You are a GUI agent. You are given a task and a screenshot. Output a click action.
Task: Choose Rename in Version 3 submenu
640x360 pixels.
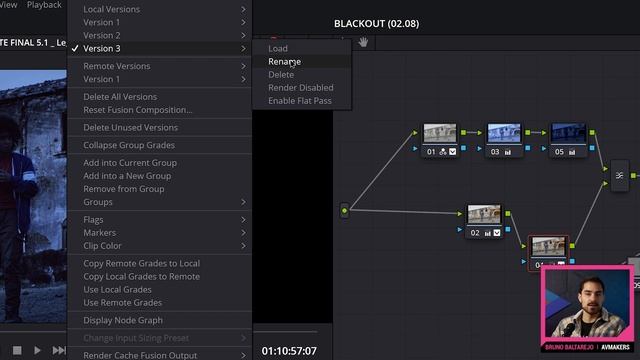click(302, 62)
